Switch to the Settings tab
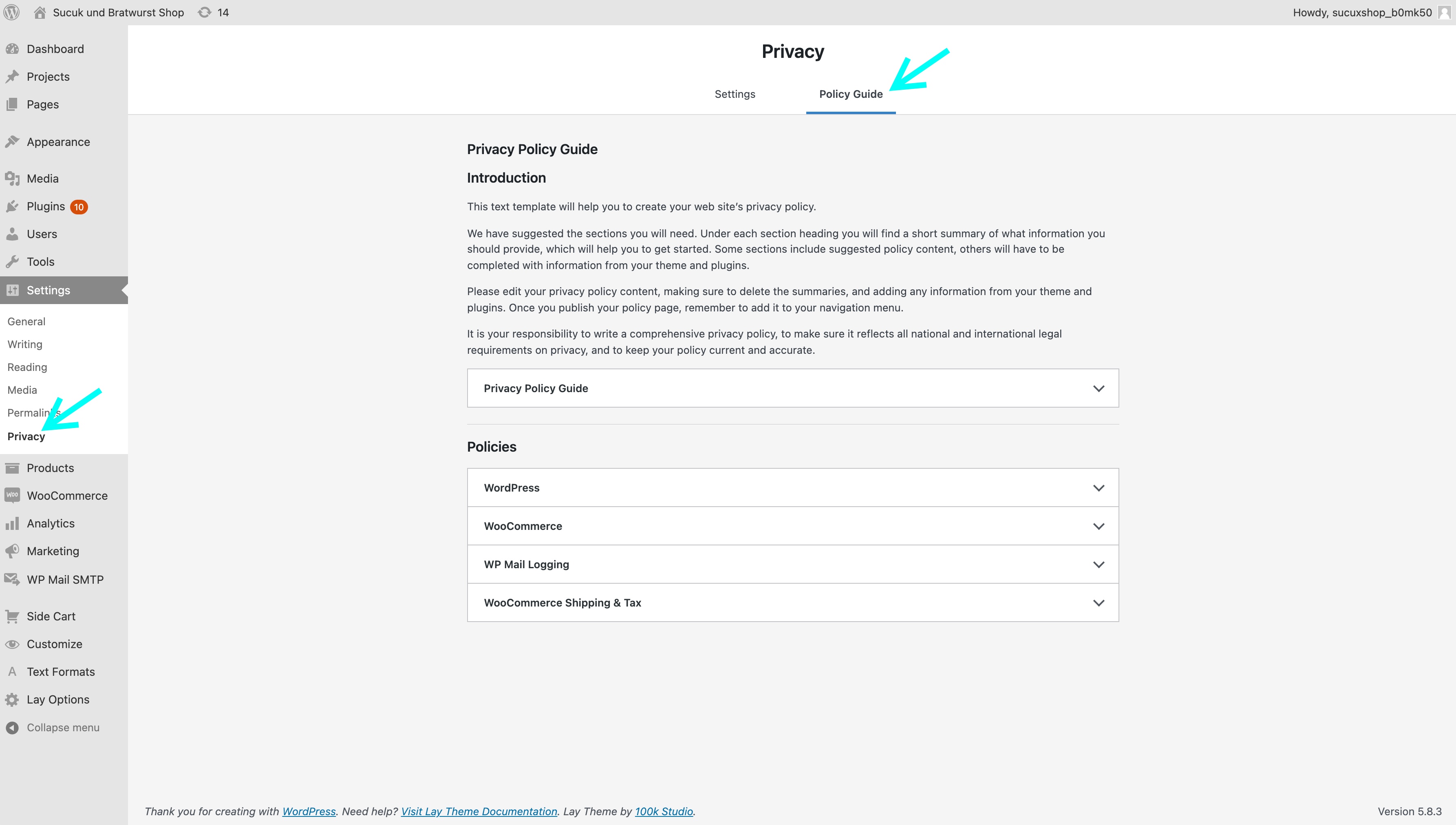Viewport: 1456px width, 825px height. [735, 94]
